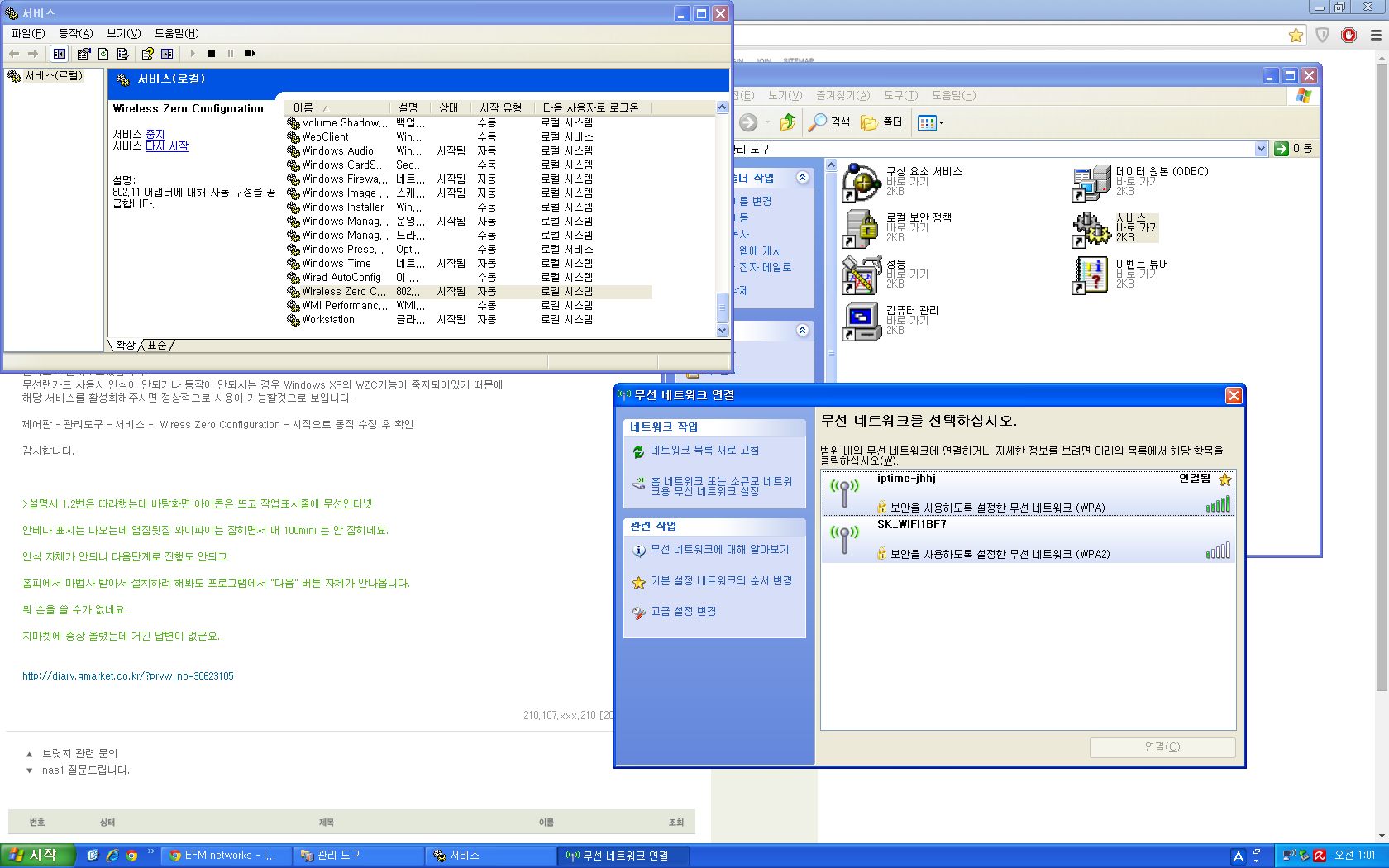Select the 데이터 원본 (ODBC) shortcut icon
This screenshot has width=1389, height=868.
click(1091, 182)
